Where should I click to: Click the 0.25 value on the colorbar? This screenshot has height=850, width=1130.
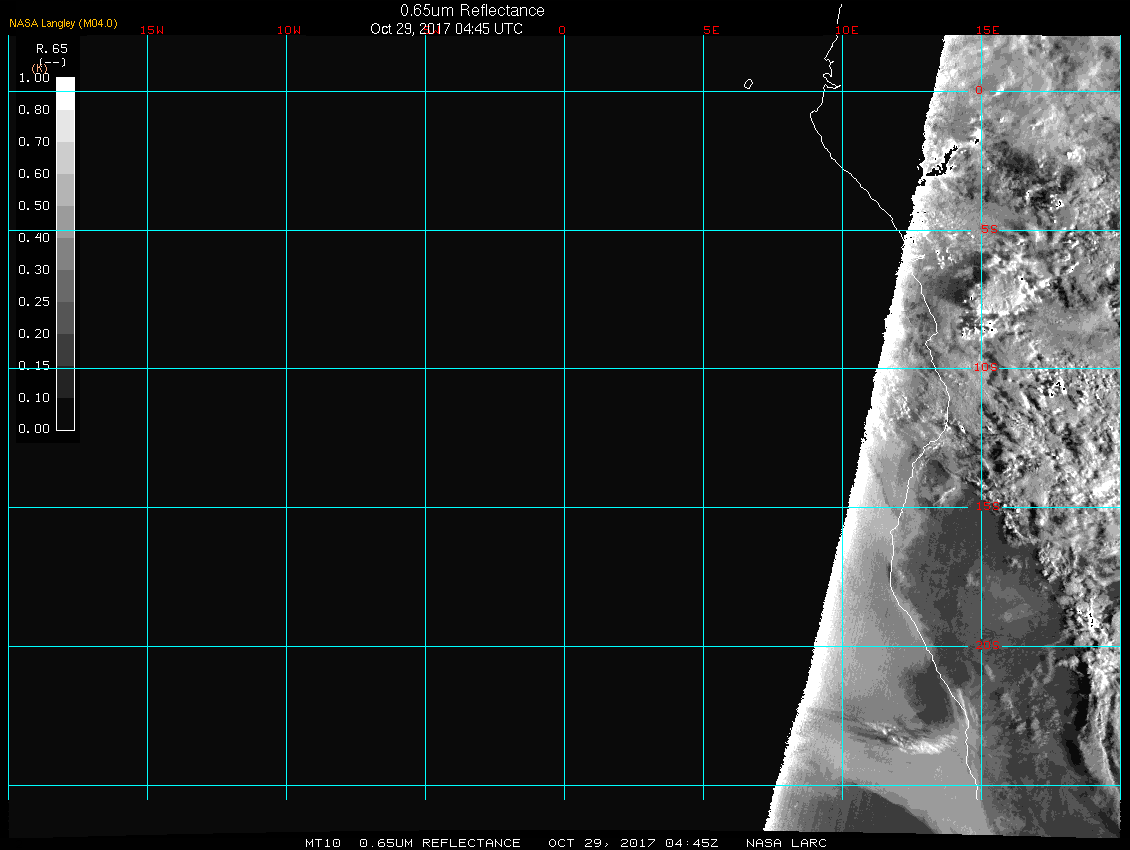coord(34,302)
